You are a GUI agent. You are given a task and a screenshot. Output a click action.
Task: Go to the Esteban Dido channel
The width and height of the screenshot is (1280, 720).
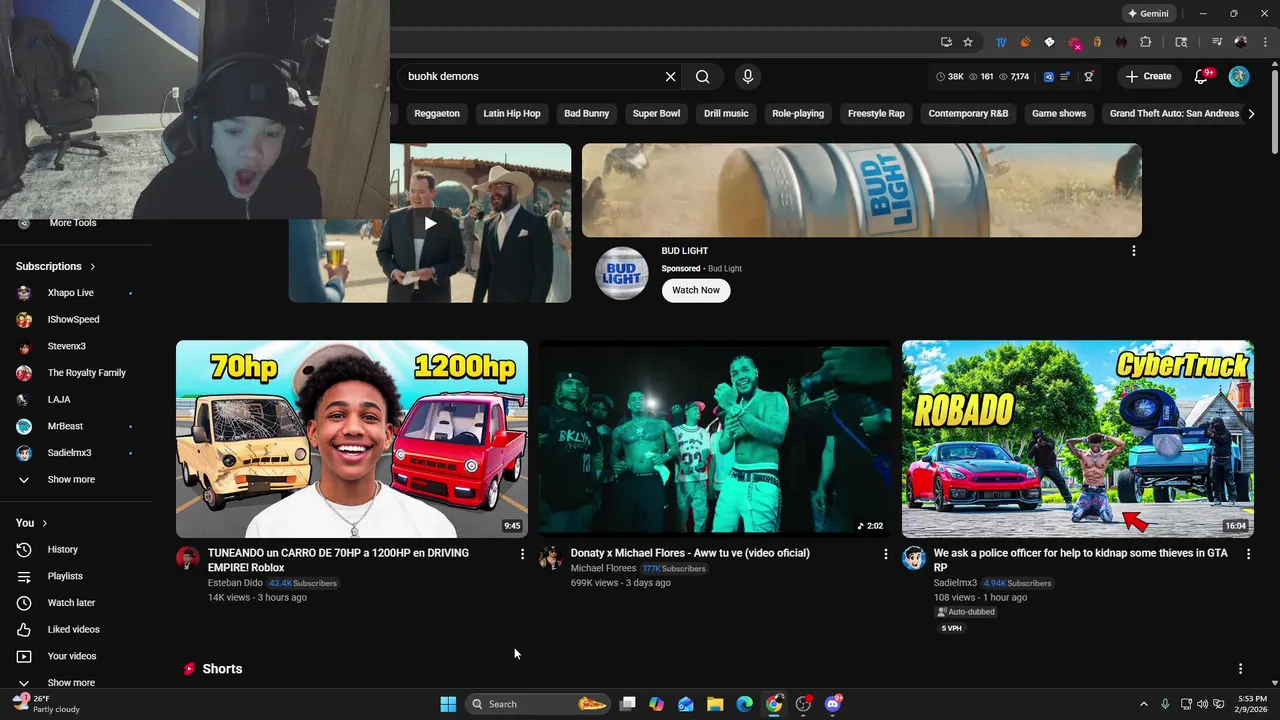(x=235, y=583)
